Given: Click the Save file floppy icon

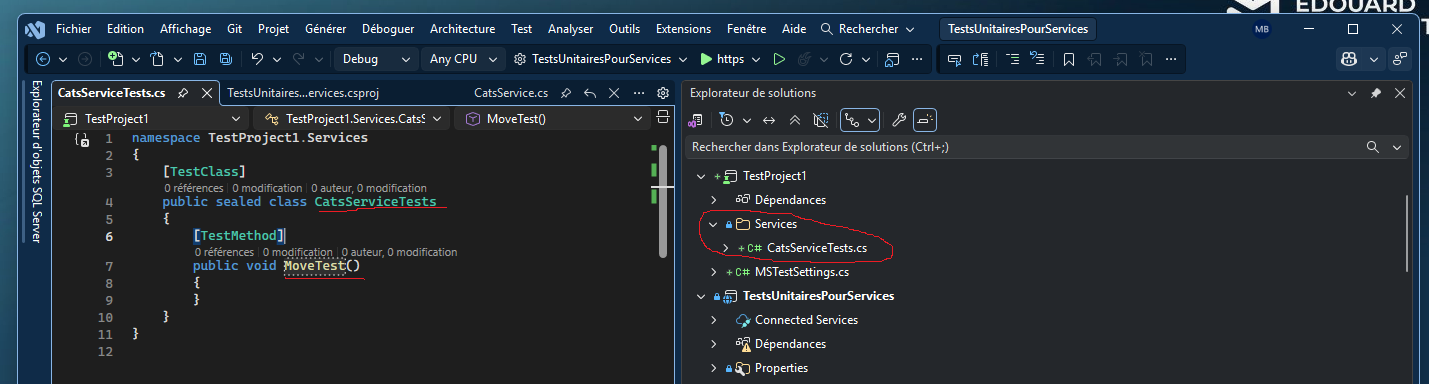Looking at the screenshot, I should [200, 59].
